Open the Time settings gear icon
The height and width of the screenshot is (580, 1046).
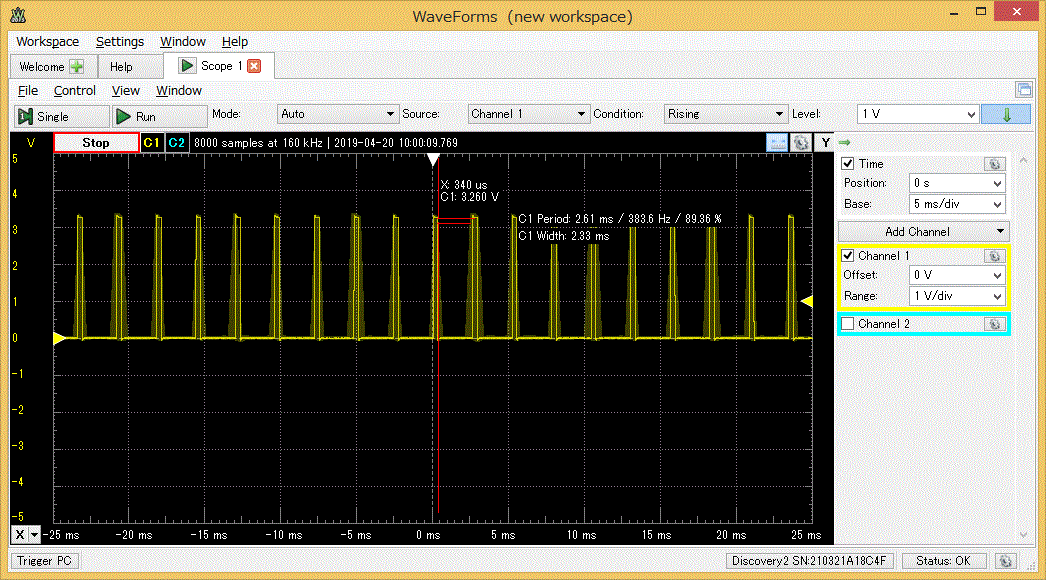(x=994, y=164)
